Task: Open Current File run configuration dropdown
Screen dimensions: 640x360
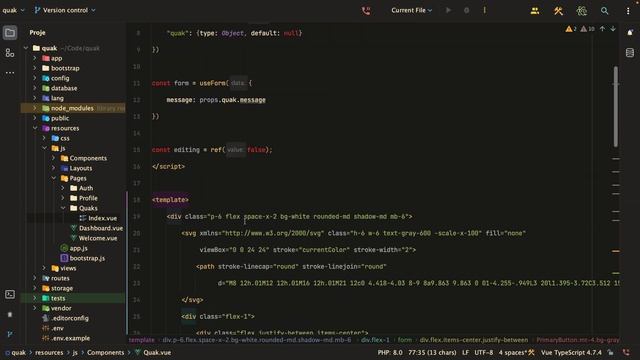Action: 411,10
